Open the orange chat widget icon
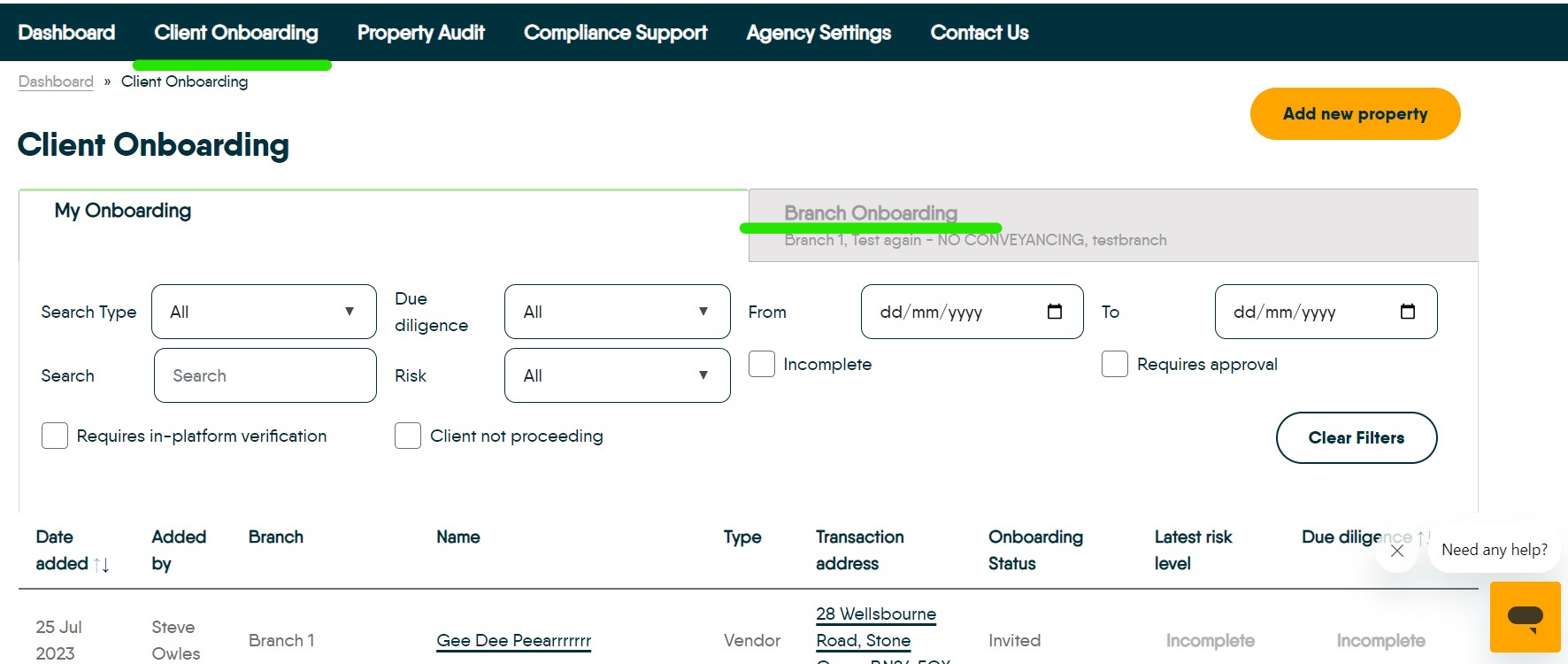 point(1526,617)
